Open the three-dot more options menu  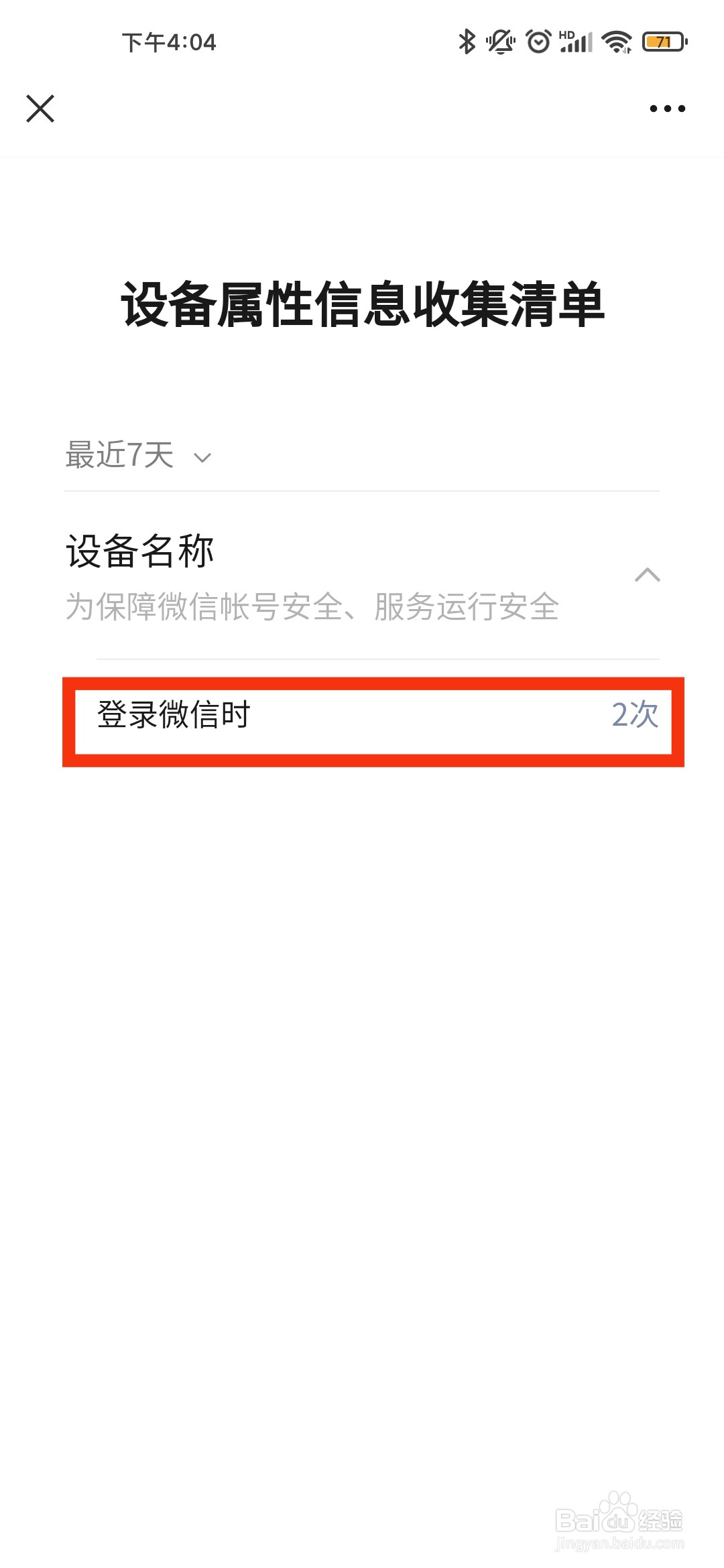coord(668,109)
